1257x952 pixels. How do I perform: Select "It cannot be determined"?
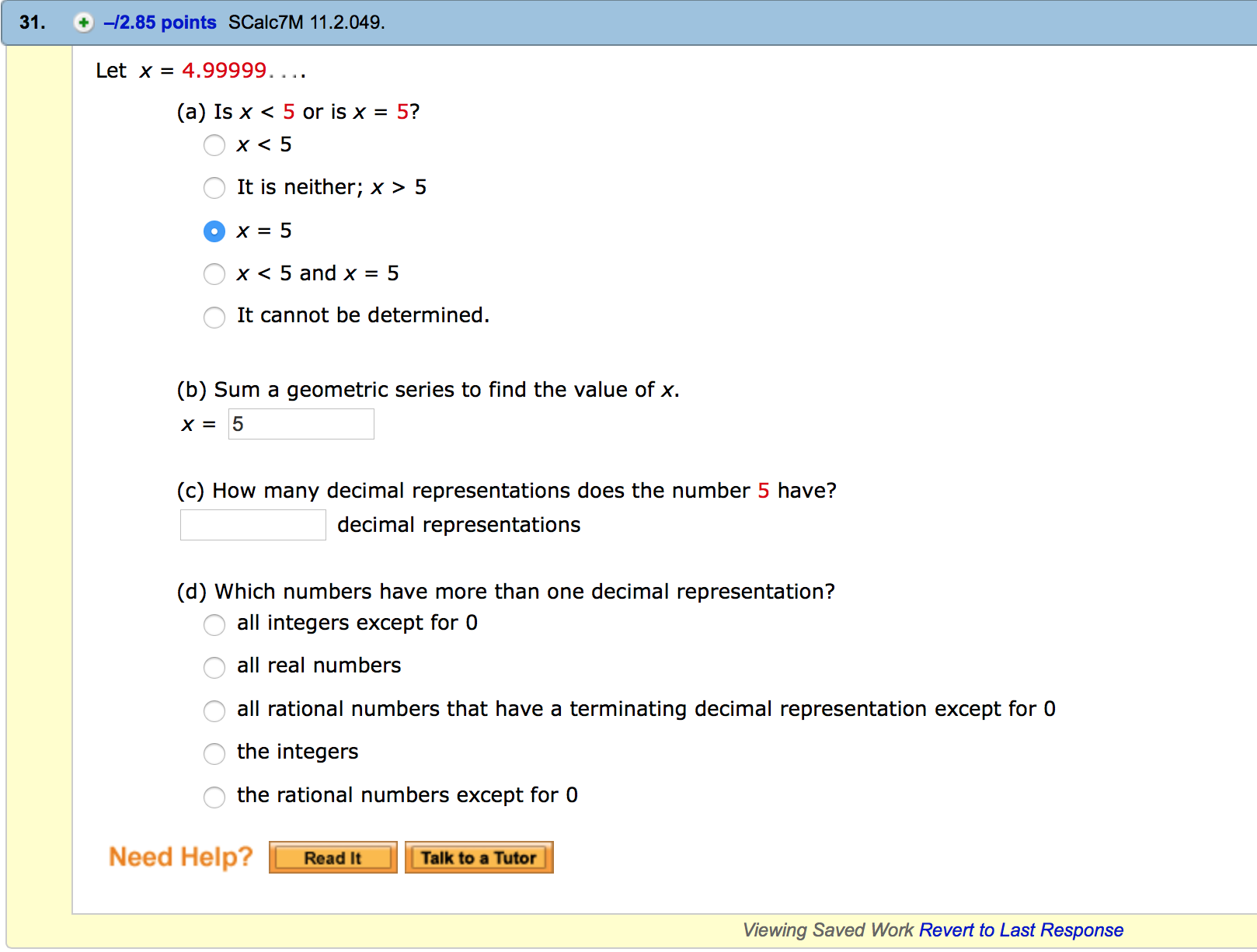(214, 318)
